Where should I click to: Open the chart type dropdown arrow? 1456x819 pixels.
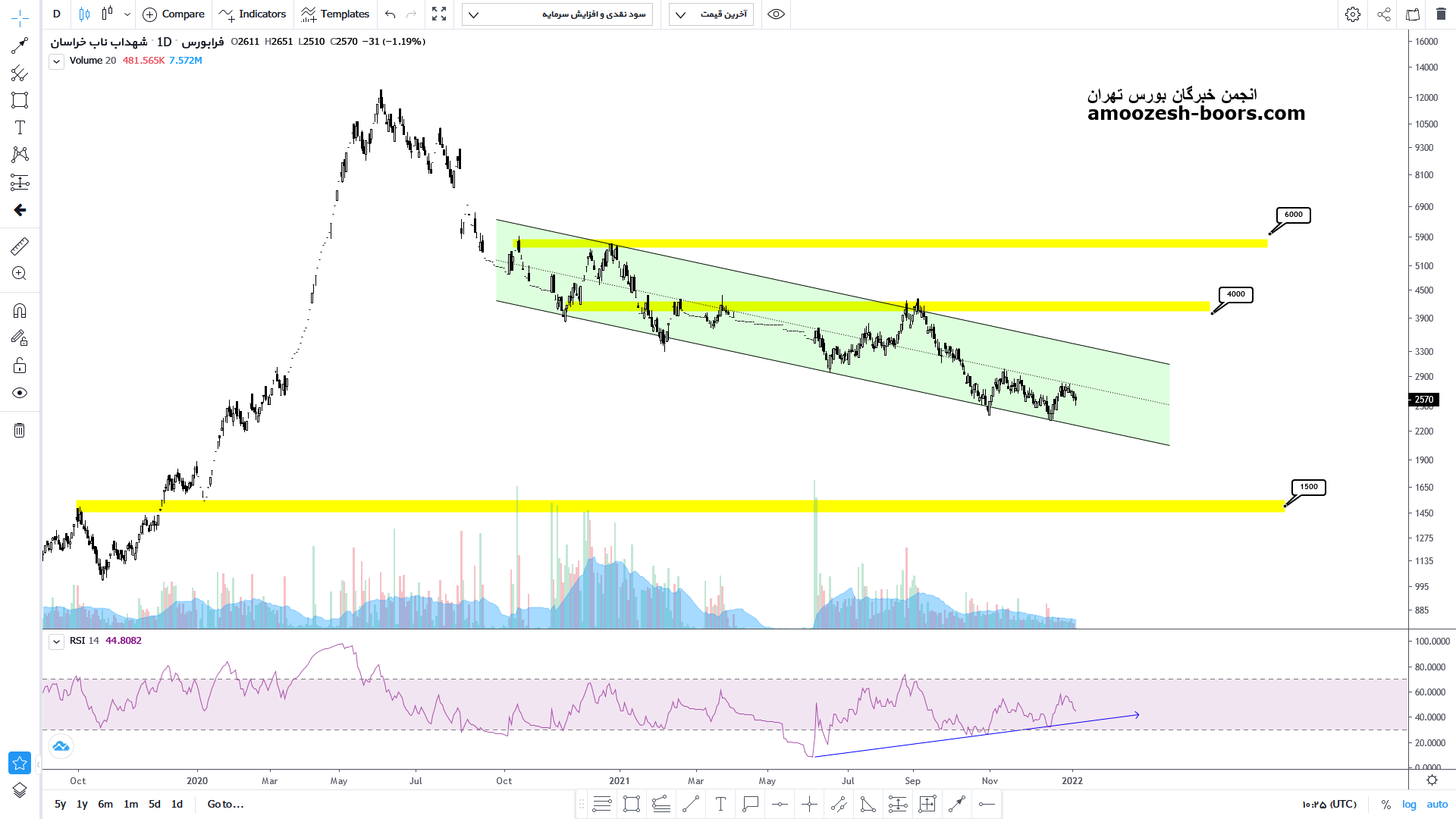tap(127, 14)
